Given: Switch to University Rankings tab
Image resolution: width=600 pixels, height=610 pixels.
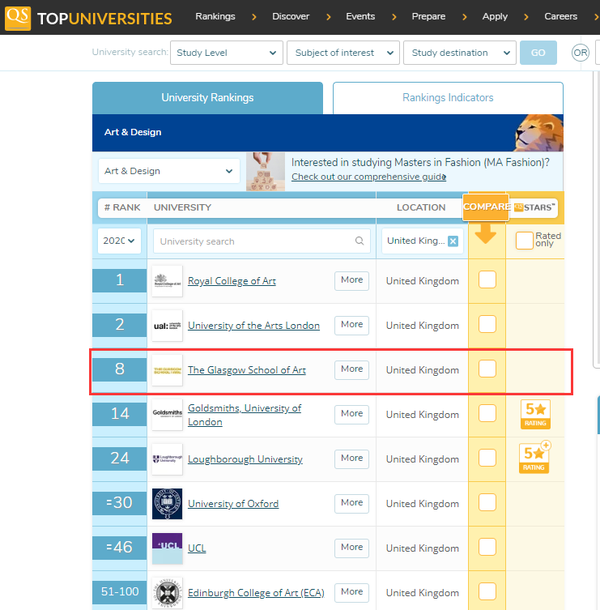Looking at the screenshot, I should [x=207, y=98].
